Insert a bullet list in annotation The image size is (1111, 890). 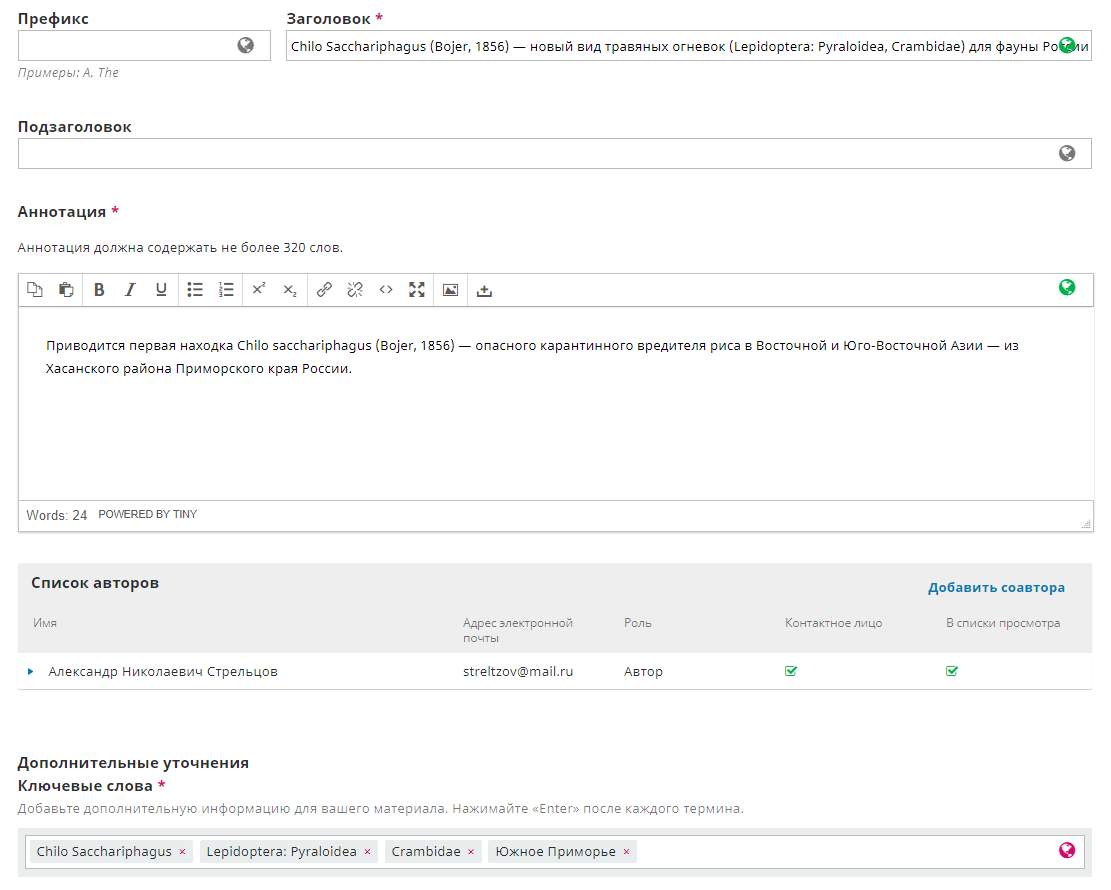[195, 290]
